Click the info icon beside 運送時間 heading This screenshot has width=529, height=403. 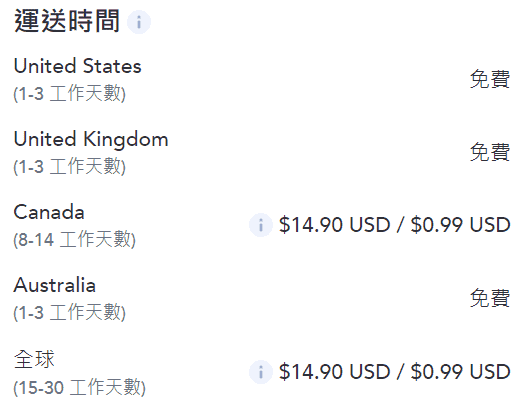pyautogui.click(x=139, y=22)
